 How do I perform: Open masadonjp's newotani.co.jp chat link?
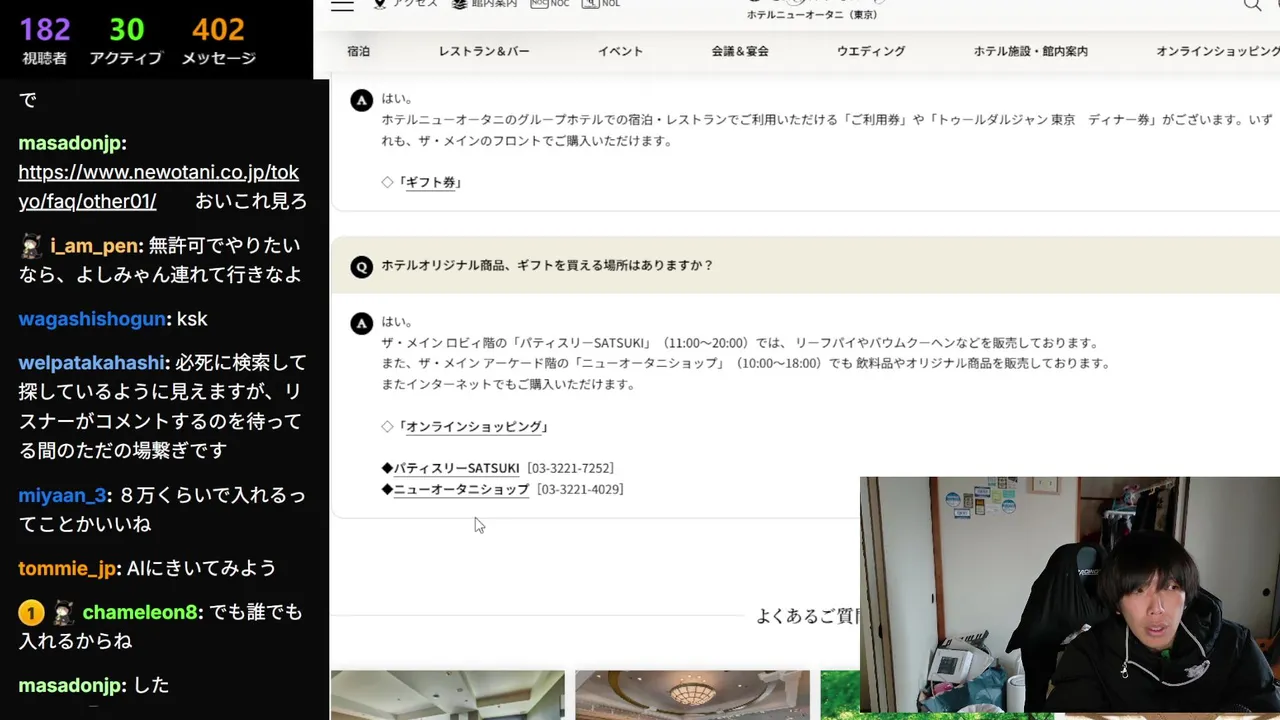158,186
